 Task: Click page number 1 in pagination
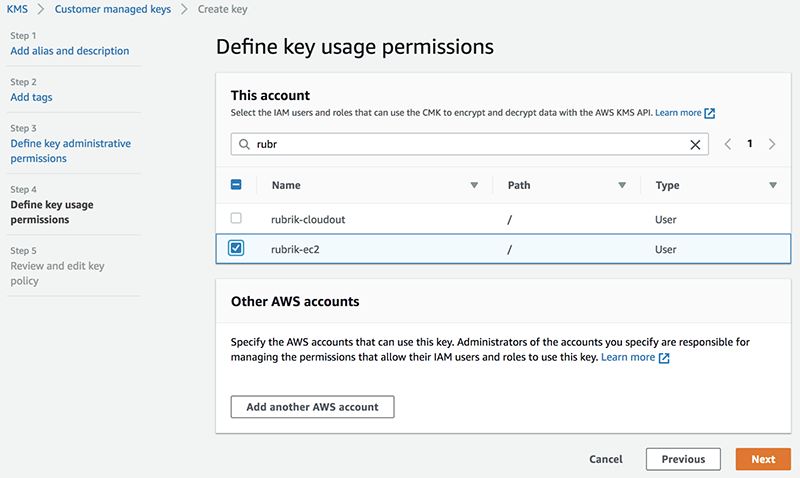tap(749, 144)
